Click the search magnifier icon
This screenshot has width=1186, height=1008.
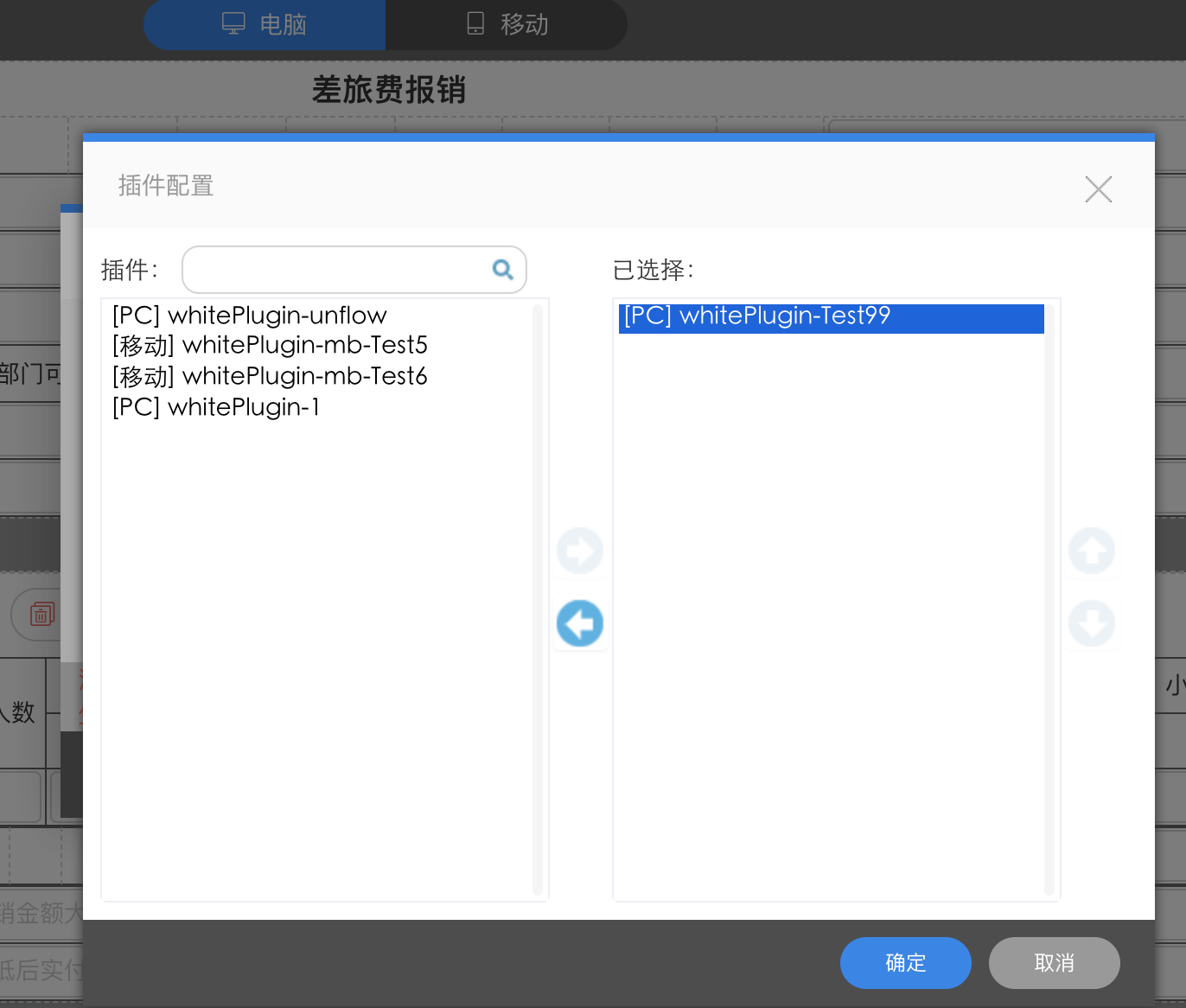502,270
